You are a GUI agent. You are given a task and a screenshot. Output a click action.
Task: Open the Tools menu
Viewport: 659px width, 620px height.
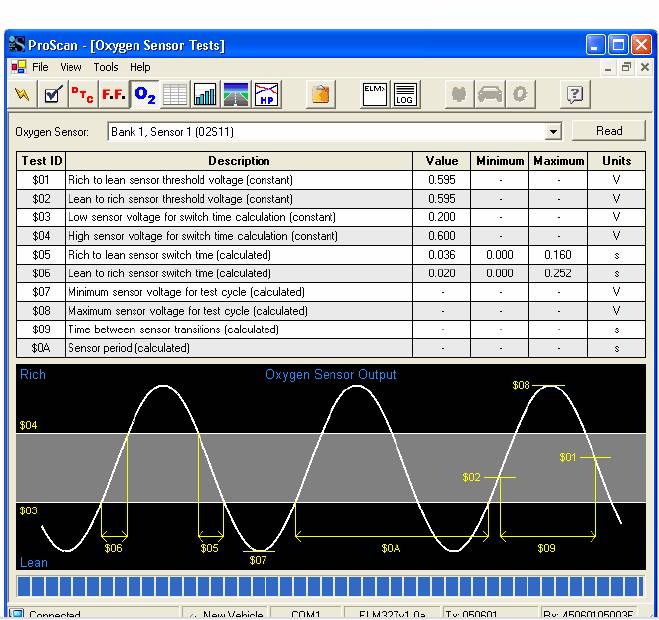(x=106, y=67)
